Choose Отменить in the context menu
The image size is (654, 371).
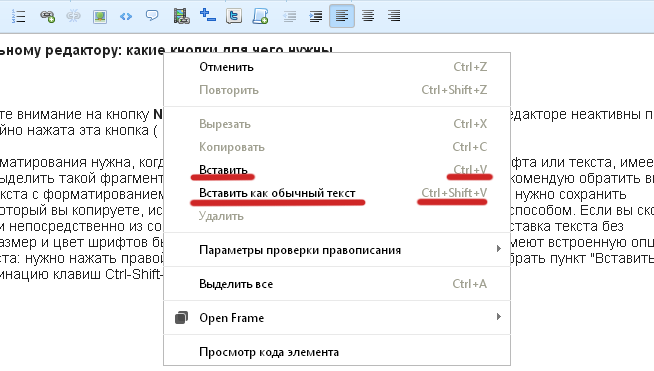(x=337, y=67)
